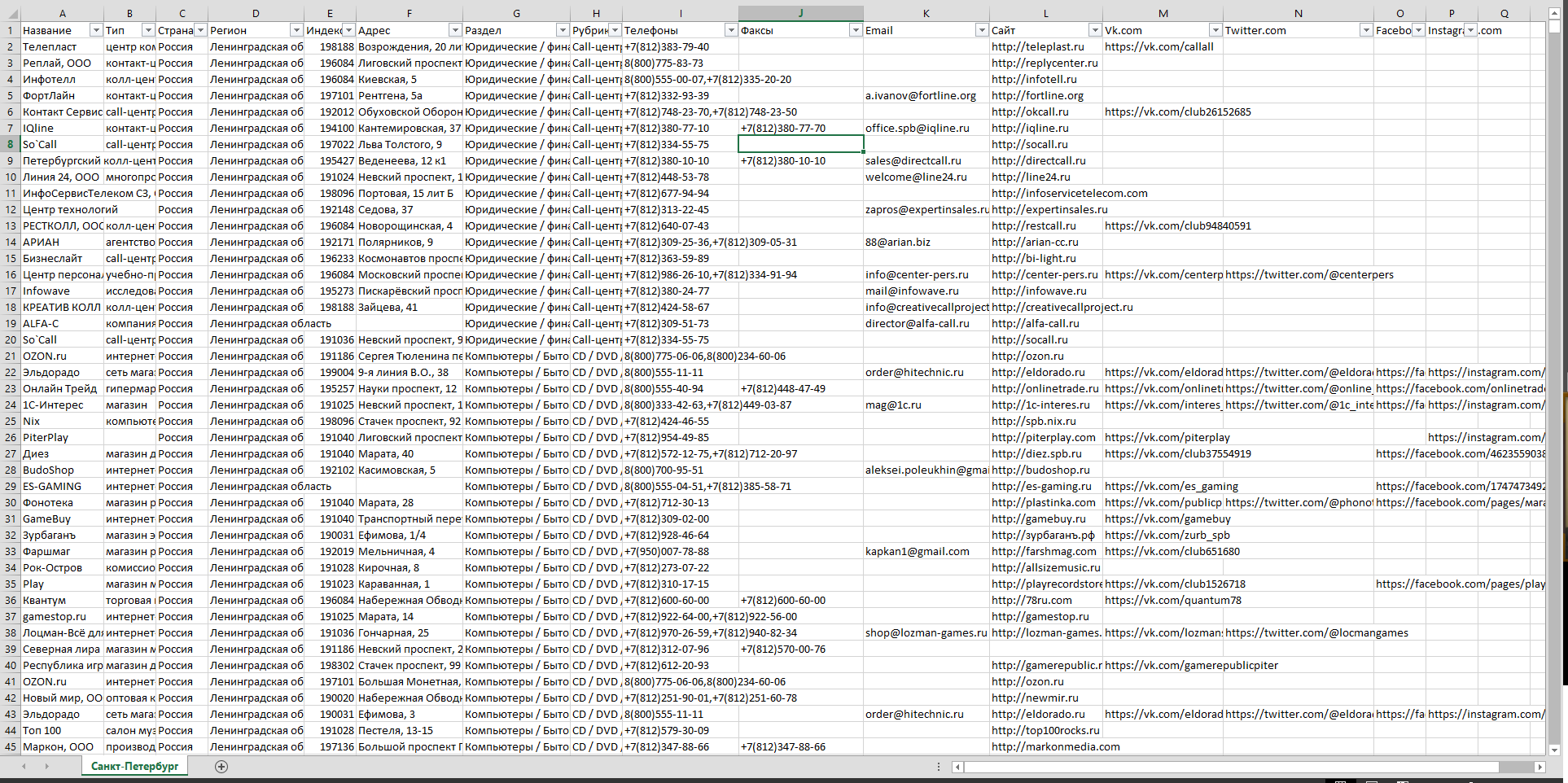Open filter dropdown for Раздел column
The width and height of the screenshot is (1568, 783).
pyautogui.click(x=563, y=30)
